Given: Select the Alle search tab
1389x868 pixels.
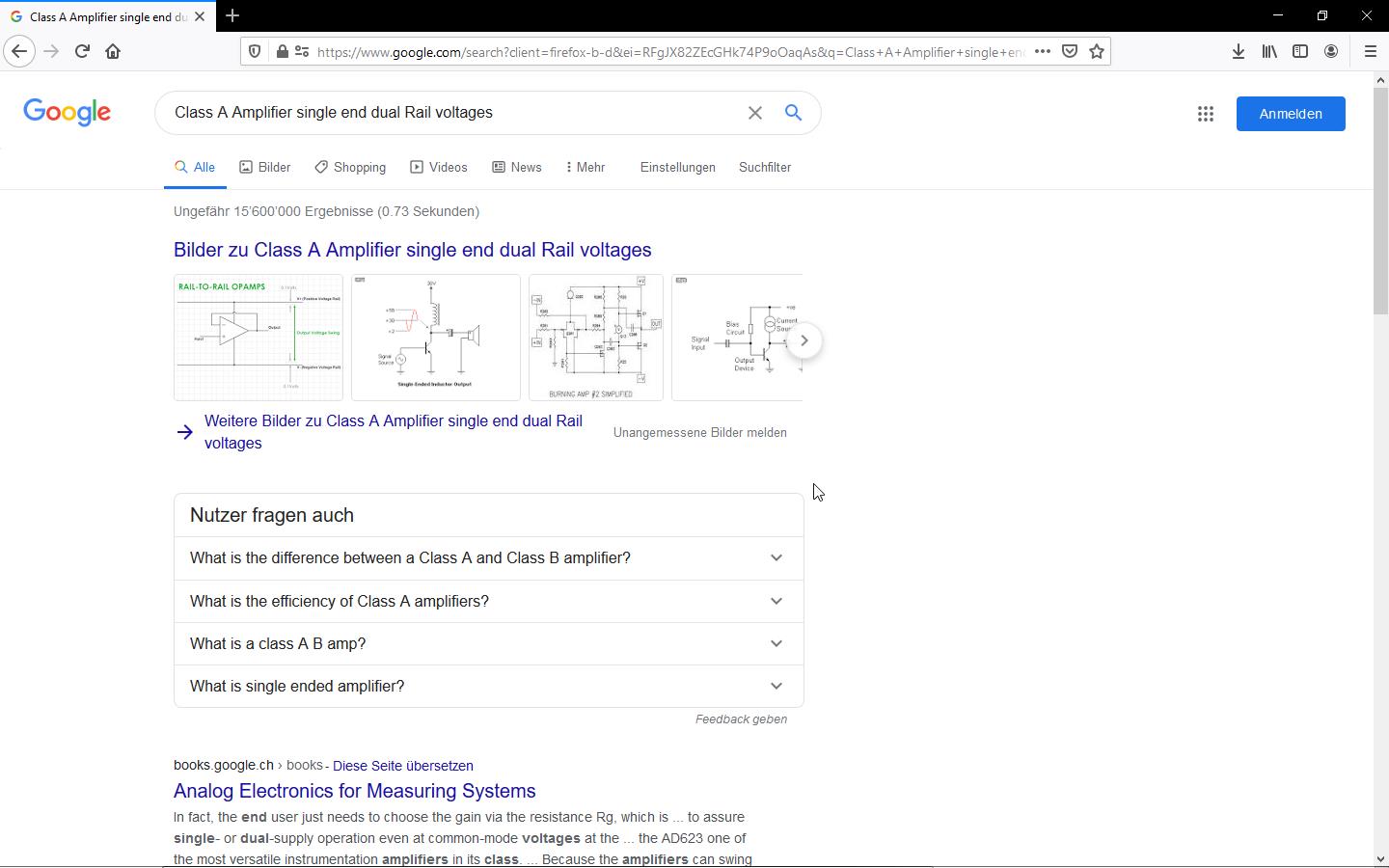Looking at the screenshot, I should tap(195, 167).
